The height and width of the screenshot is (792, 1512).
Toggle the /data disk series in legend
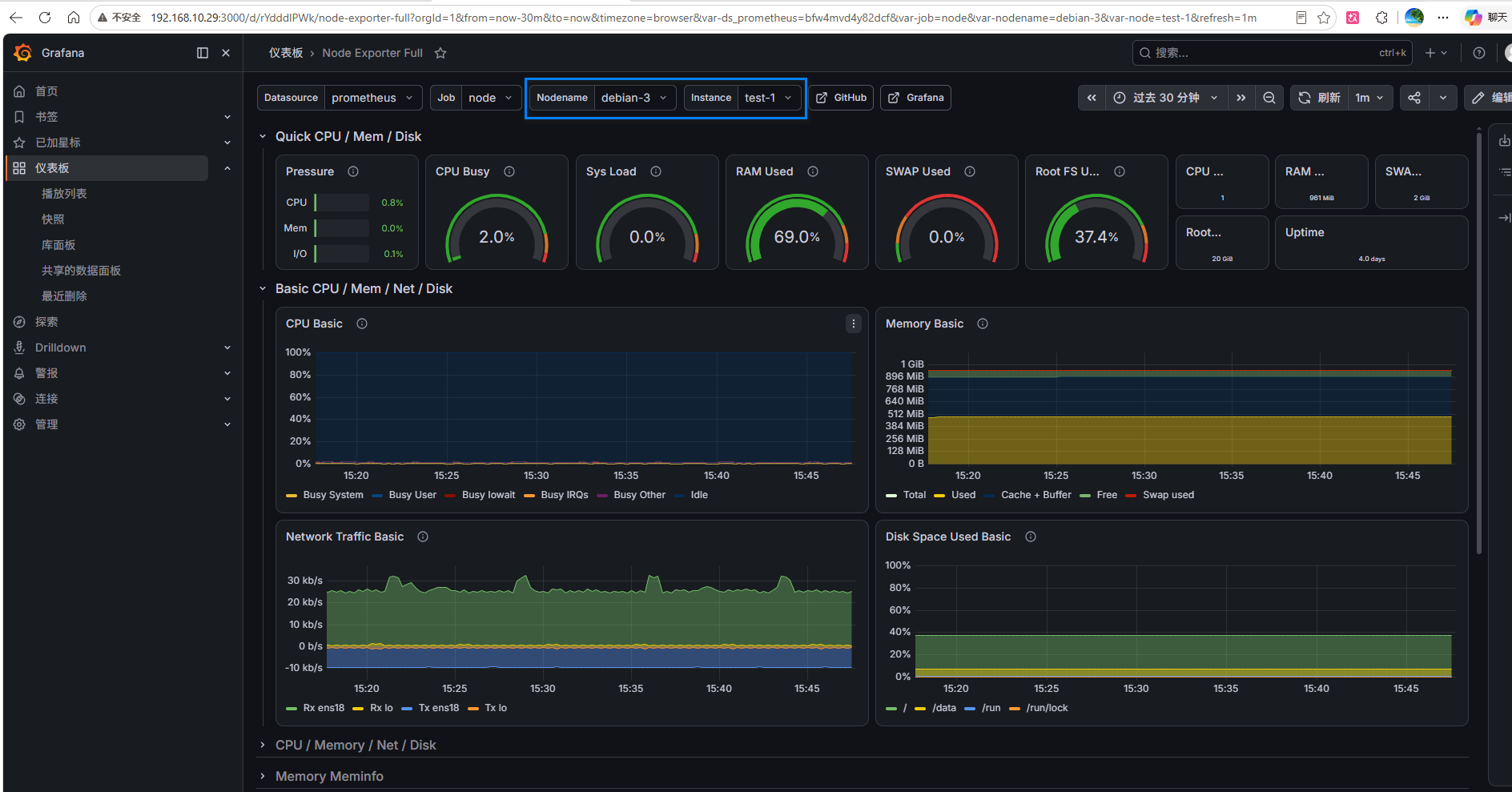point(944,708)
